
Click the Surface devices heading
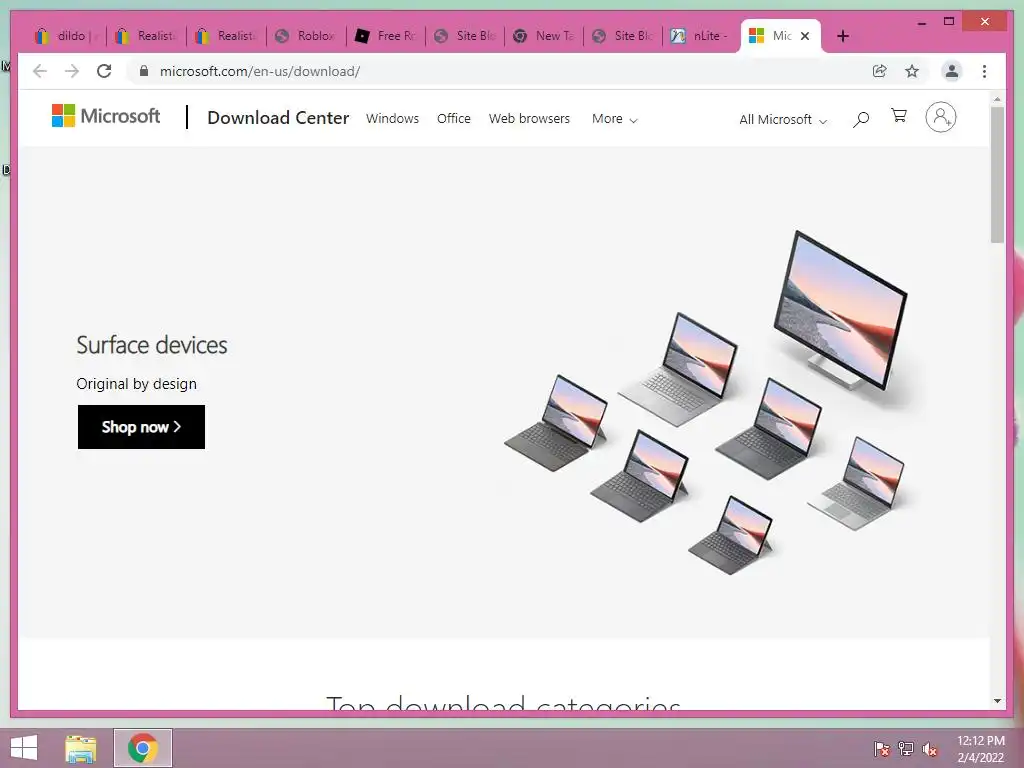coord(152,345)
